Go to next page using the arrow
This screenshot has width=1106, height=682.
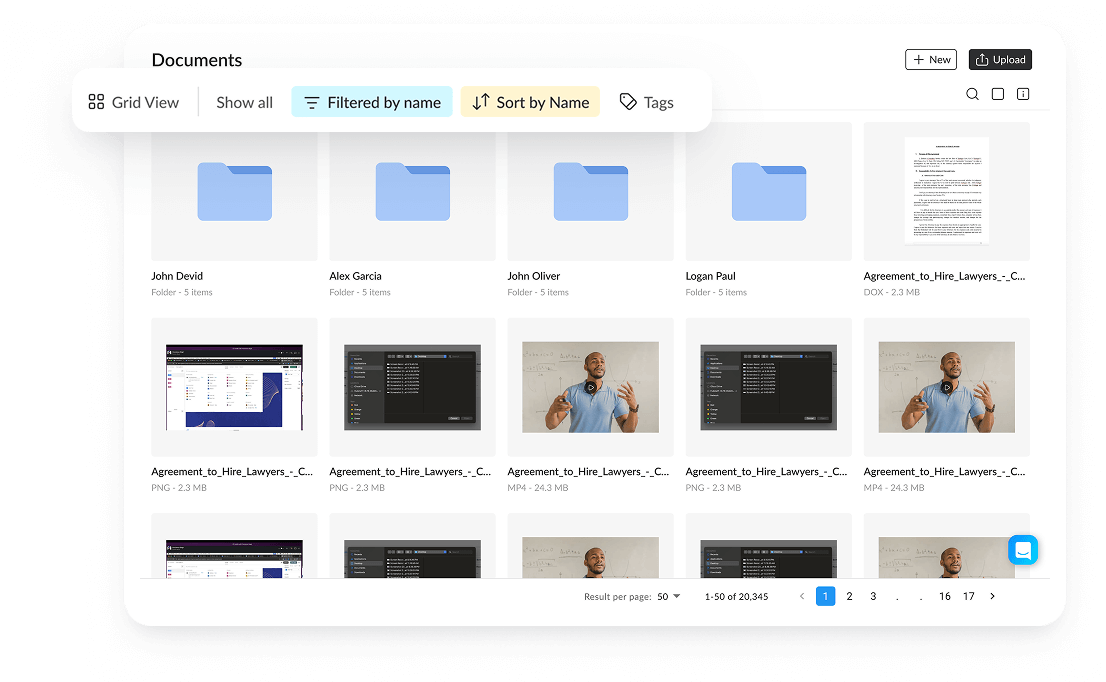tap(992, 596)
